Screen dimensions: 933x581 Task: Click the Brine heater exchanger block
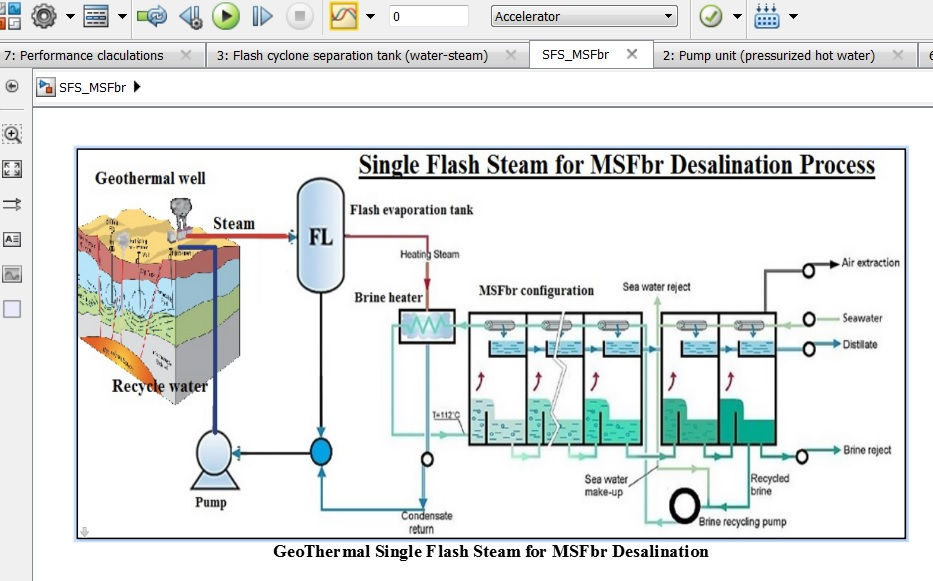click(x=427, y=326)
